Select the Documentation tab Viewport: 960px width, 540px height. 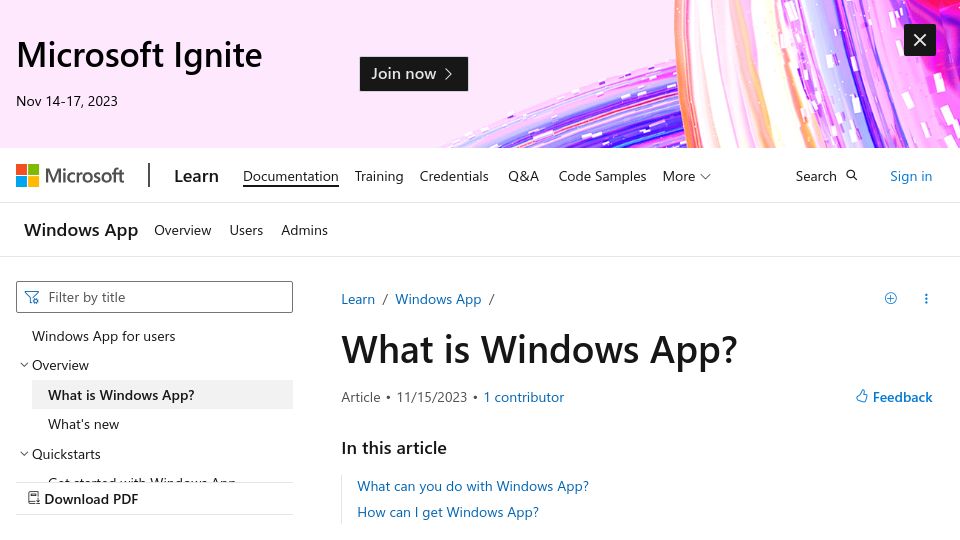point(291,176)
